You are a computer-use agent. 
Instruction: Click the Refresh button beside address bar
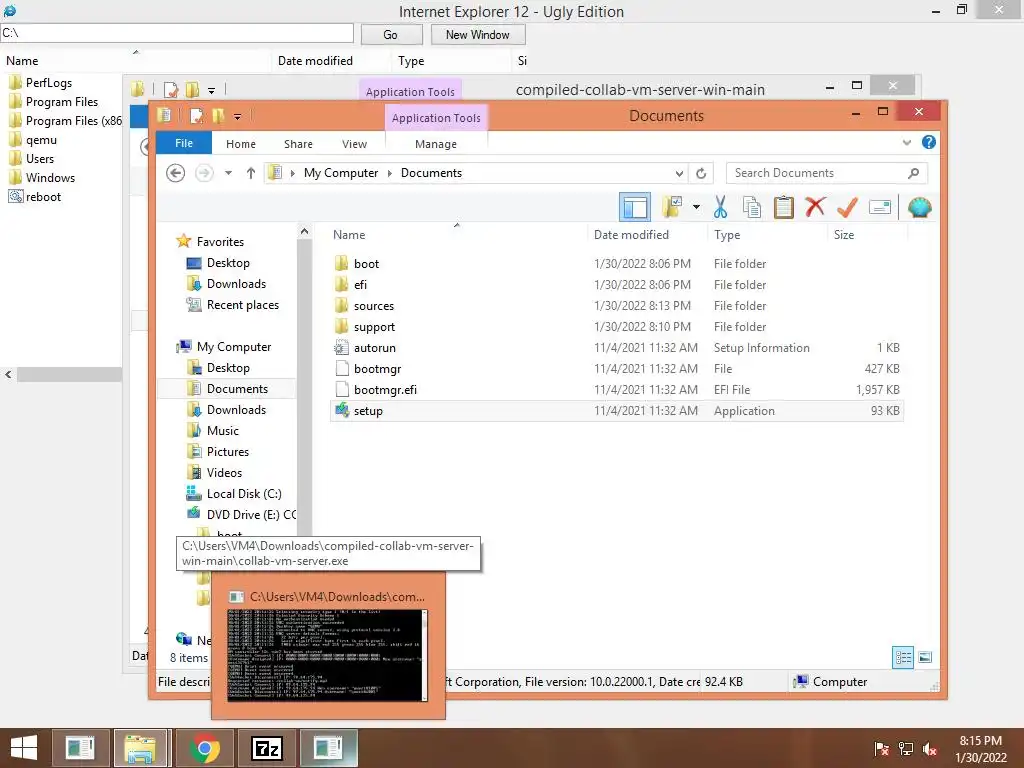(701, 173)
